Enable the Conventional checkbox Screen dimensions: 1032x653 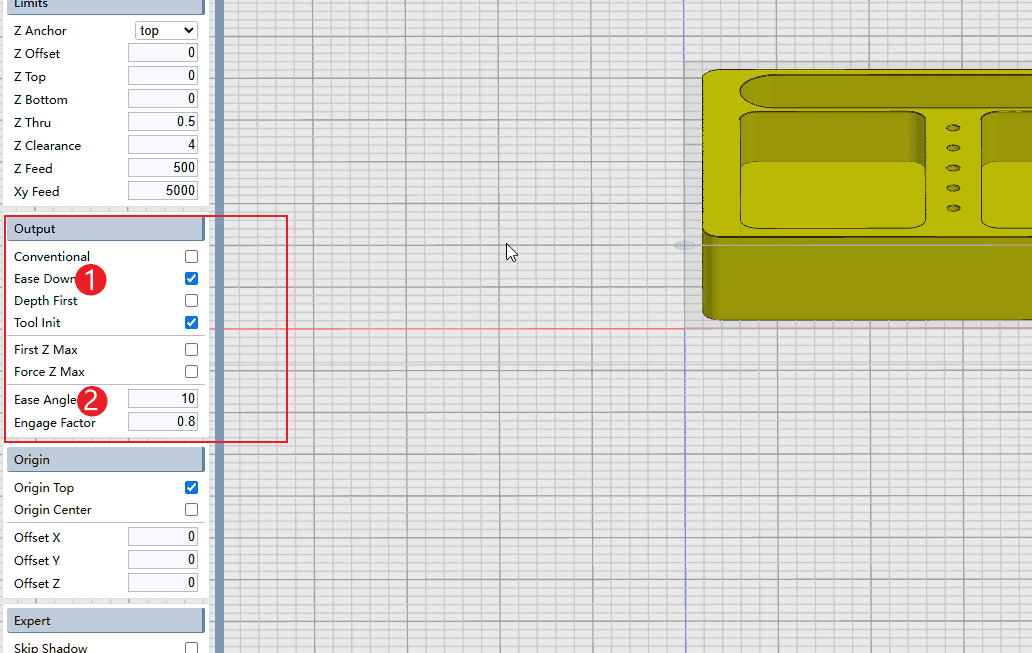tap(191, 257)
